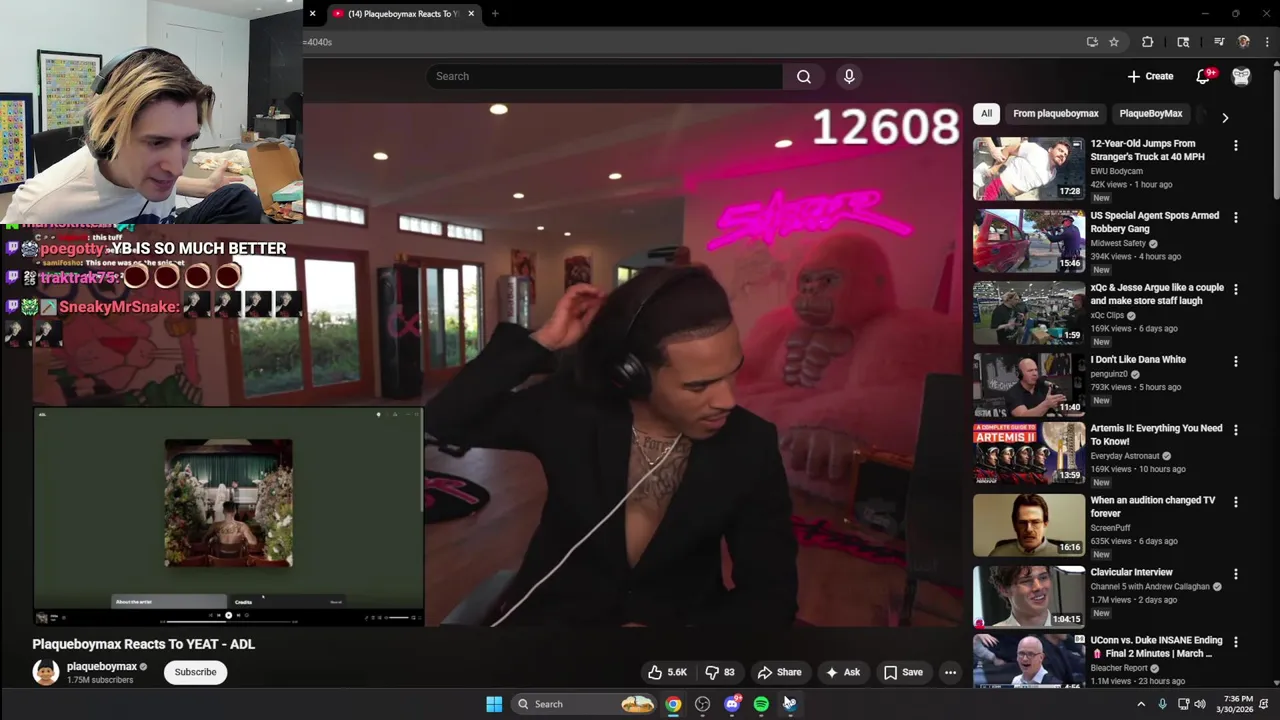
Task: Click the video title Plaqueboymax Reacts To YEAT
Action: pyautogui.click(x=143, y=644)
